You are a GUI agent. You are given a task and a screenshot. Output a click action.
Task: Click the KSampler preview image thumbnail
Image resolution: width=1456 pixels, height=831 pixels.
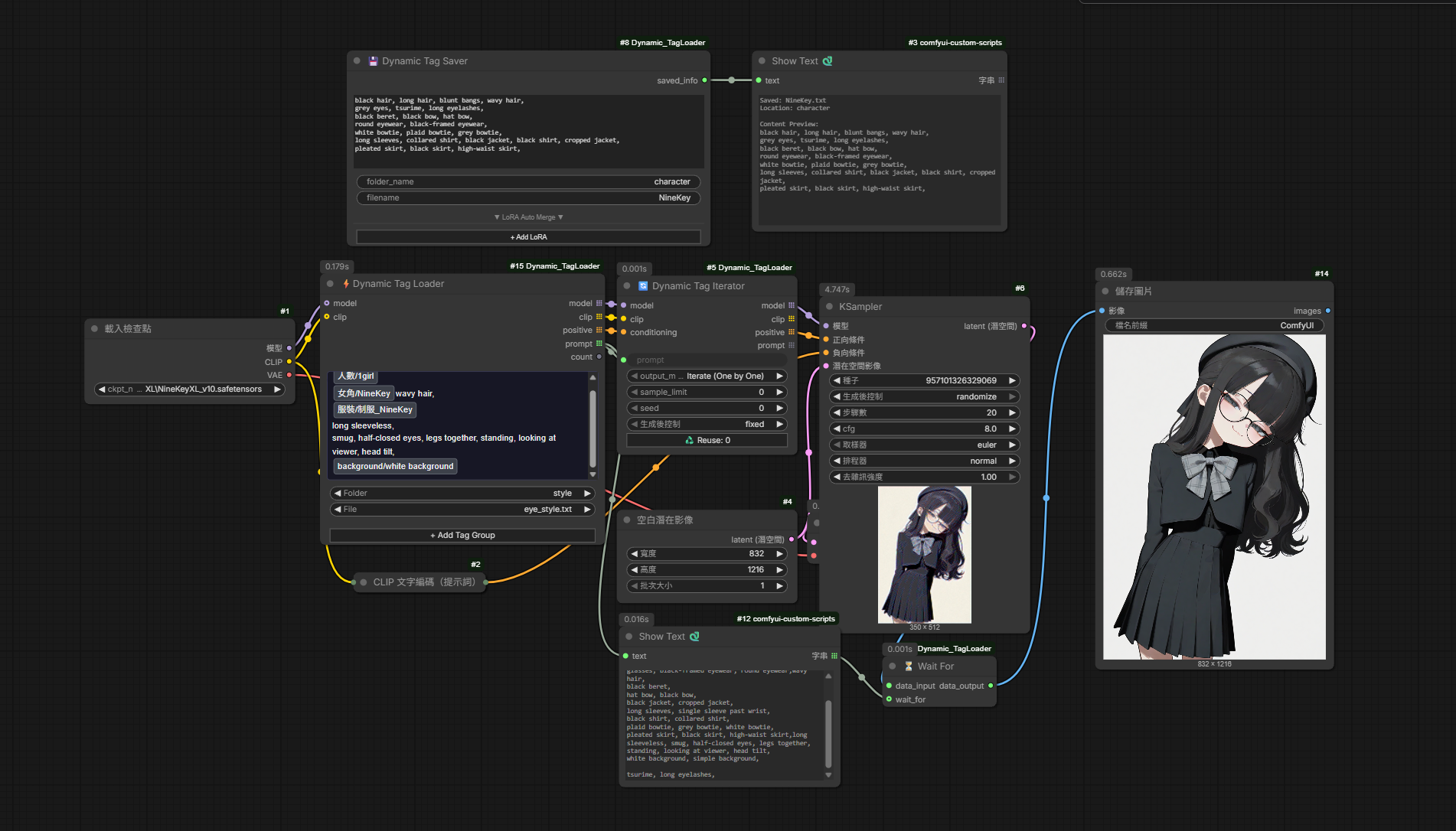coord(925,555)
